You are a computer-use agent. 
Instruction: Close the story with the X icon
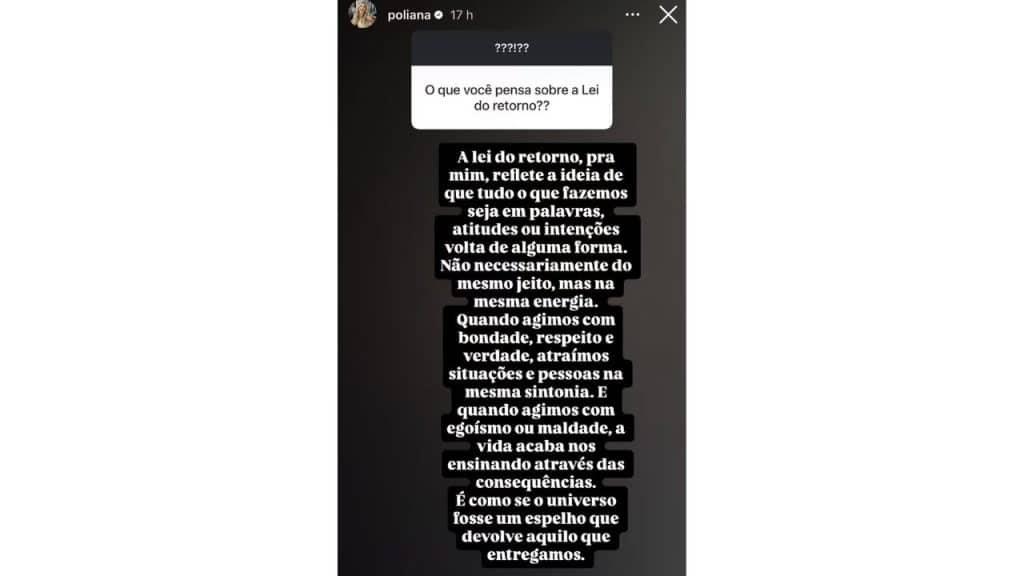pyautogui.click(x=668, y=15)
